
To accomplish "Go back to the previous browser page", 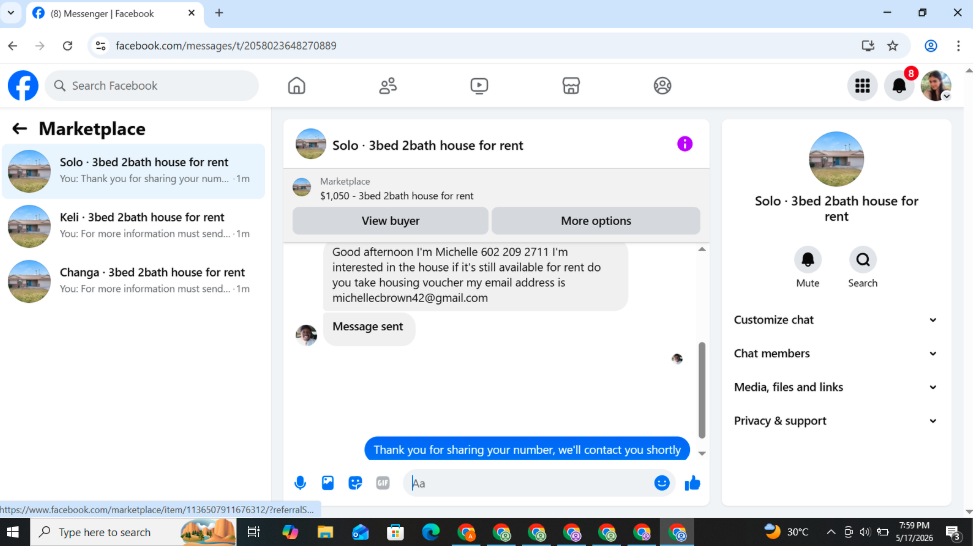I will pos(12,45).
